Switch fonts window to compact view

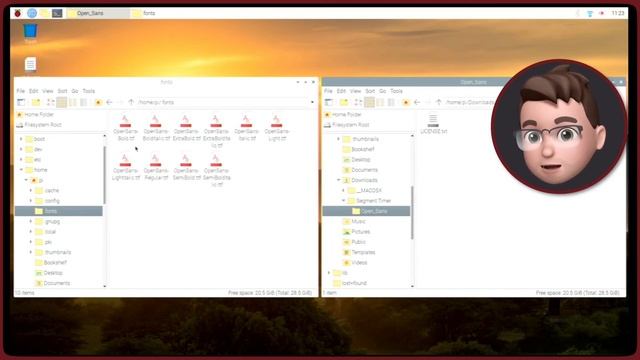click(73, 102)
